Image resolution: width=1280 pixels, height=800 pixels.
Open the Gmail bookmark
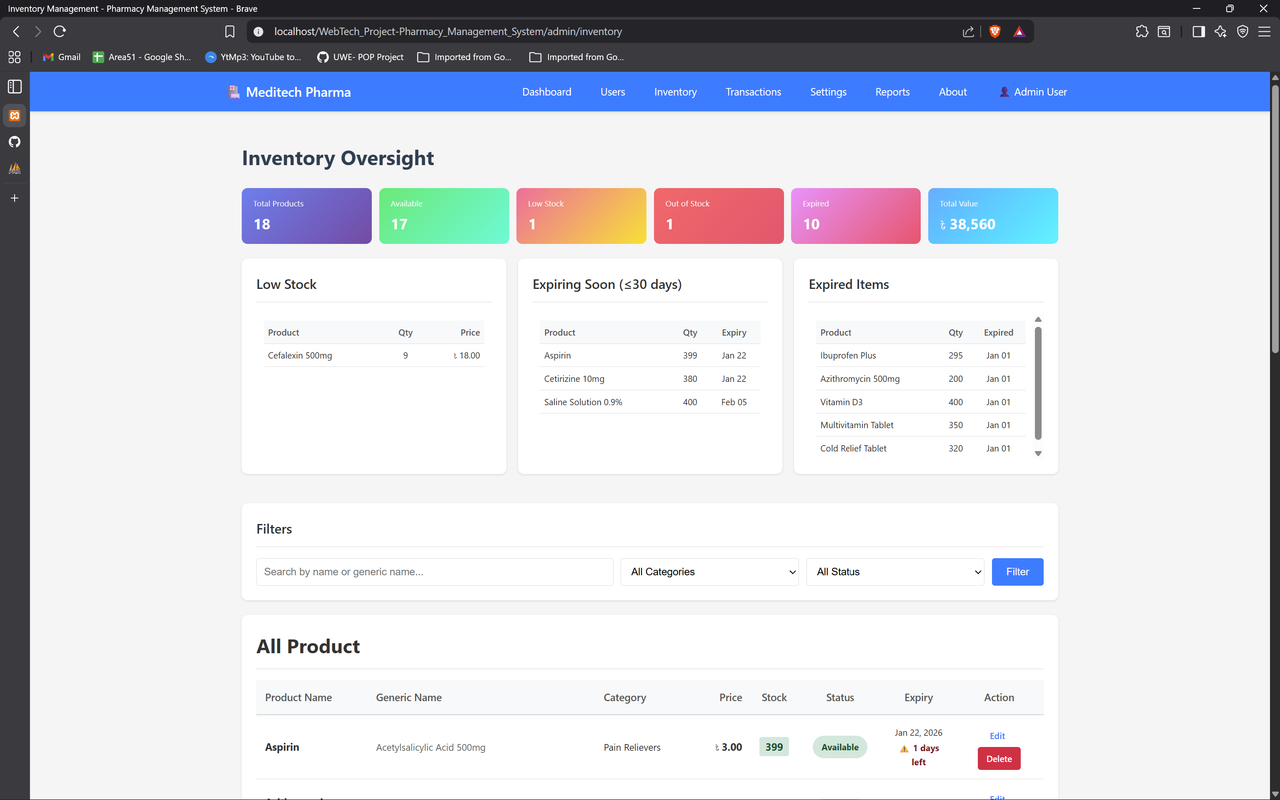click(62, 57)
